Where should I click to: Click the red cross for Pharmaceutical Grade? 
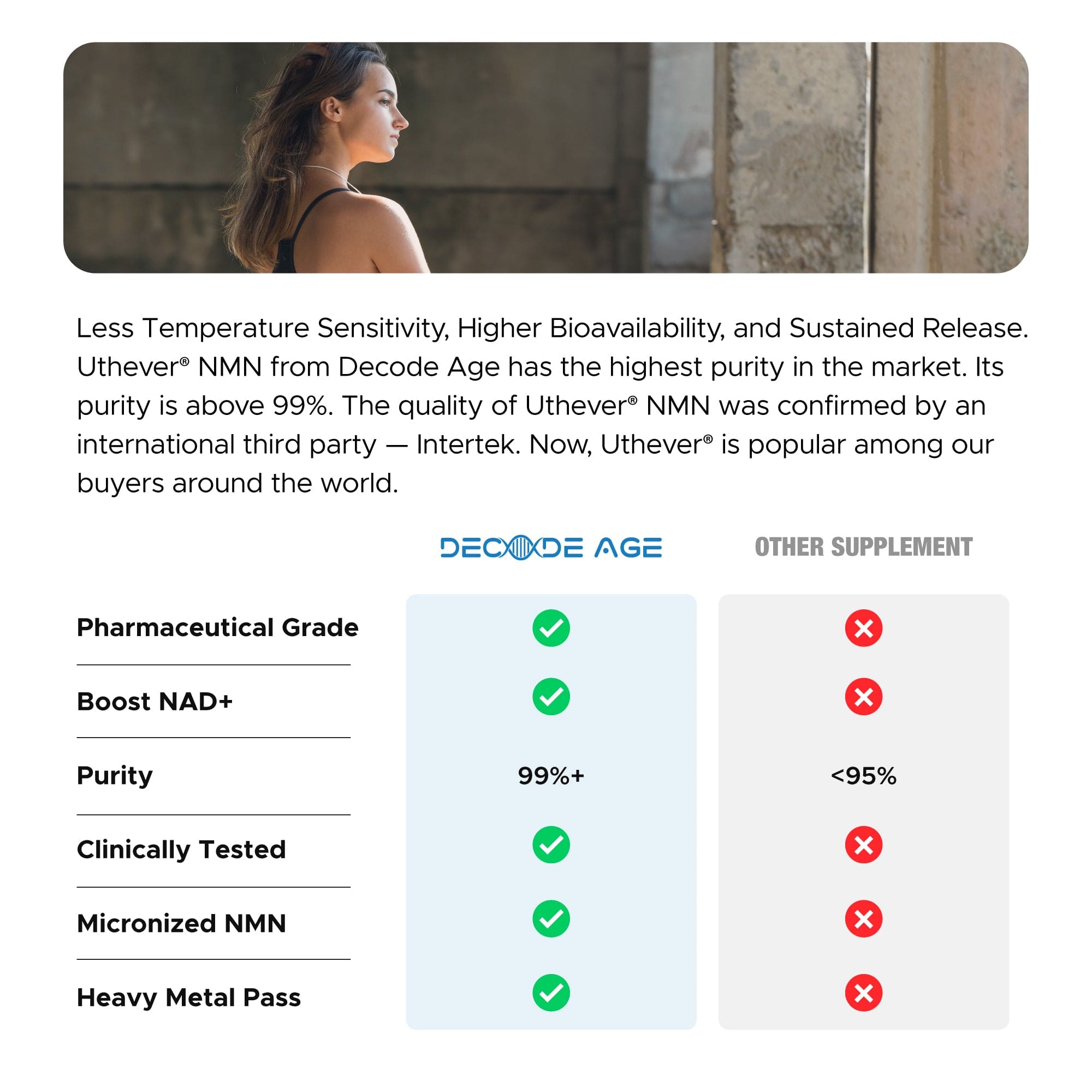[x=864, y=628]
